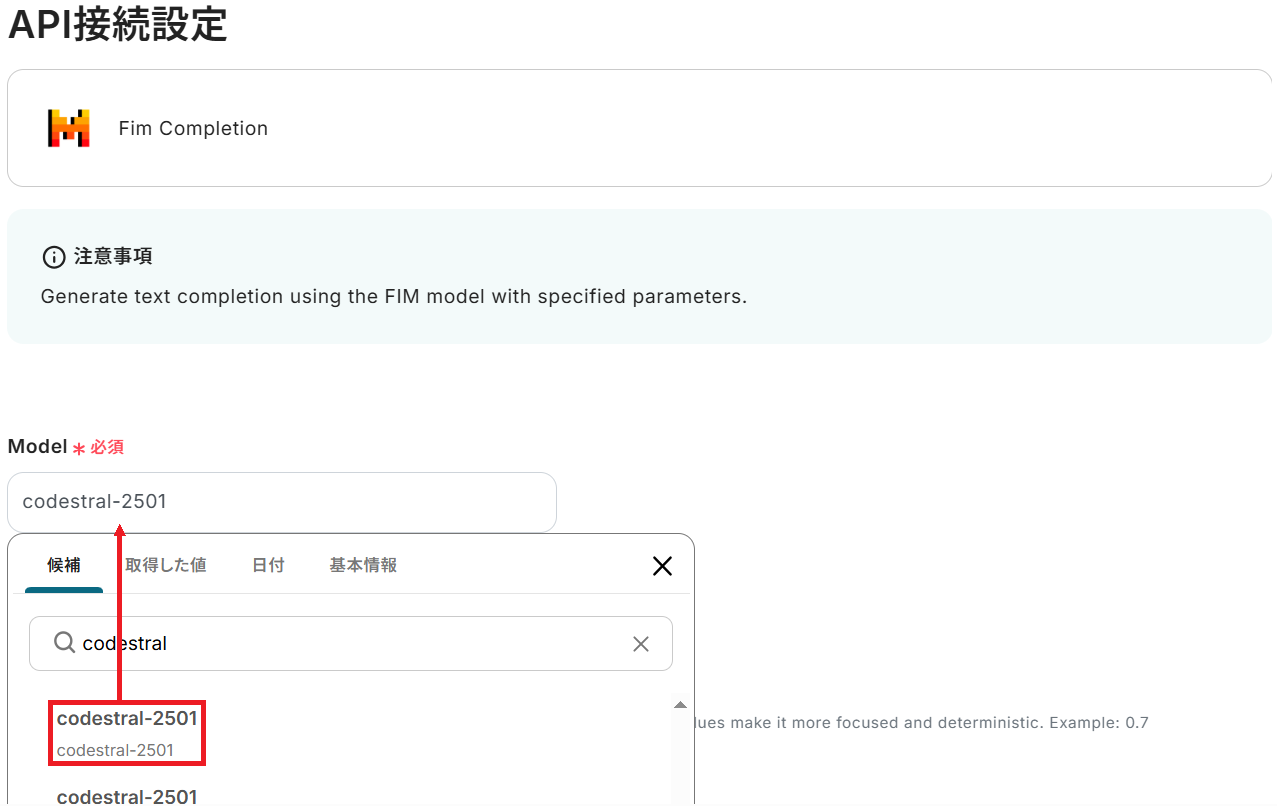Click the Model field label
1277x806 pixels.
pos(37,447)
